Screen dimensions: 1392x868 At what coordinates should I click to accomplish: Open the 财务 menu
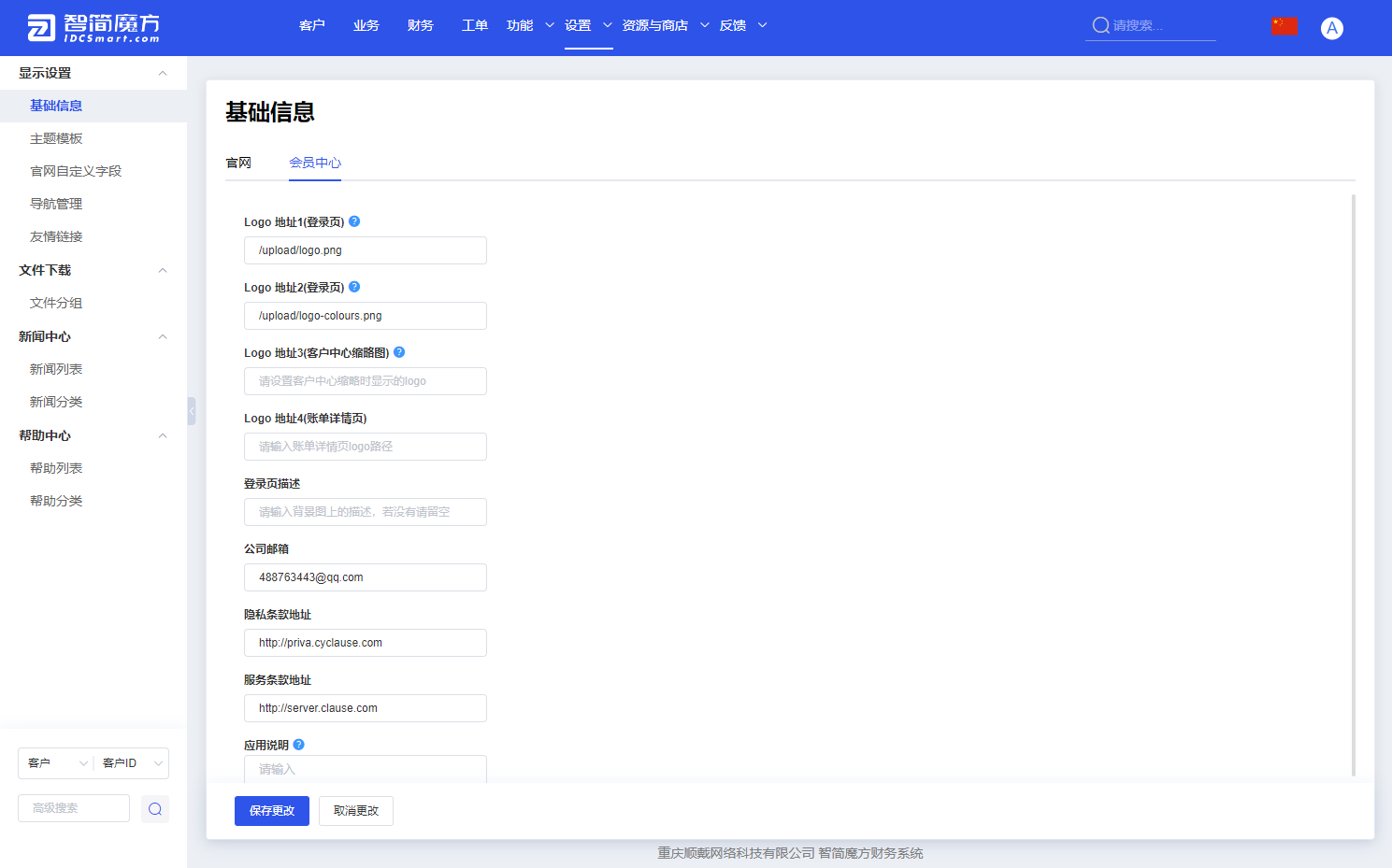click(x=421, y=25)
